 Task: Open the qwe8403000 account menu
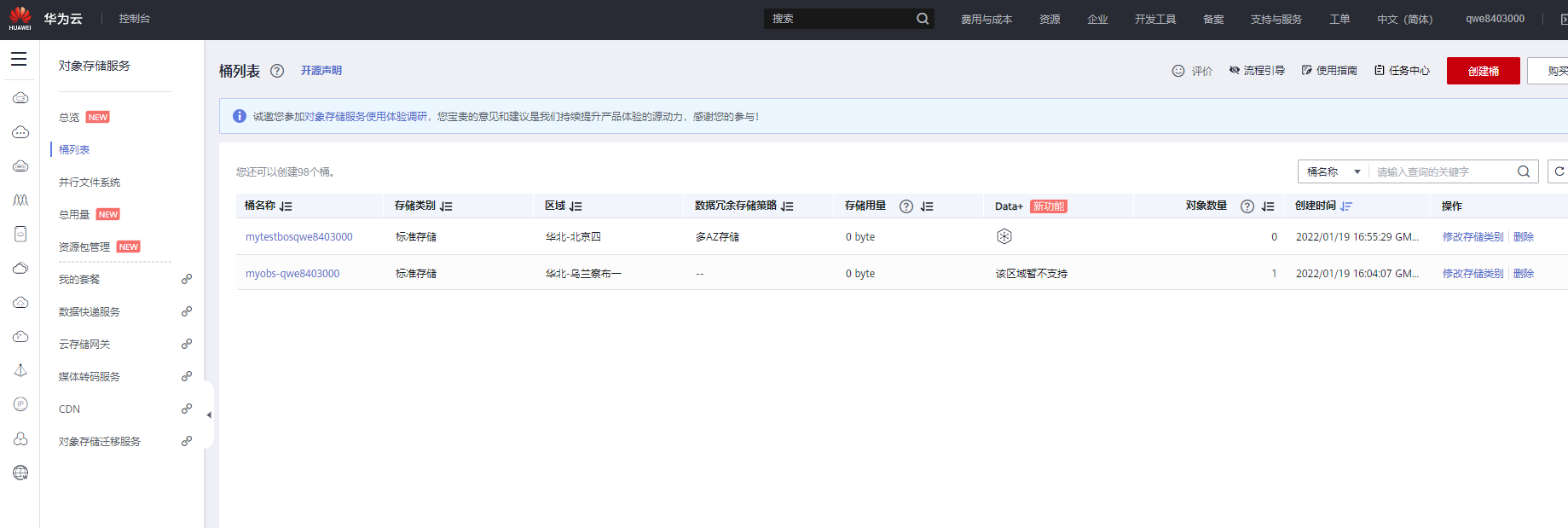[1496, 19]
